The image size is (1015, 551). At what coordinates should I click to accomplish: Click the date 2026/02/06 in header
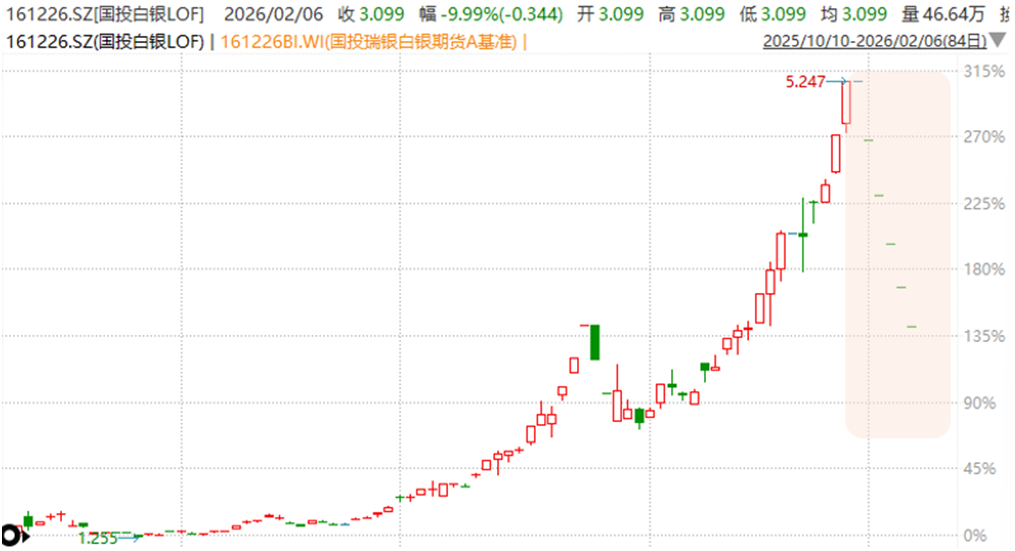(x=273, y=14)
